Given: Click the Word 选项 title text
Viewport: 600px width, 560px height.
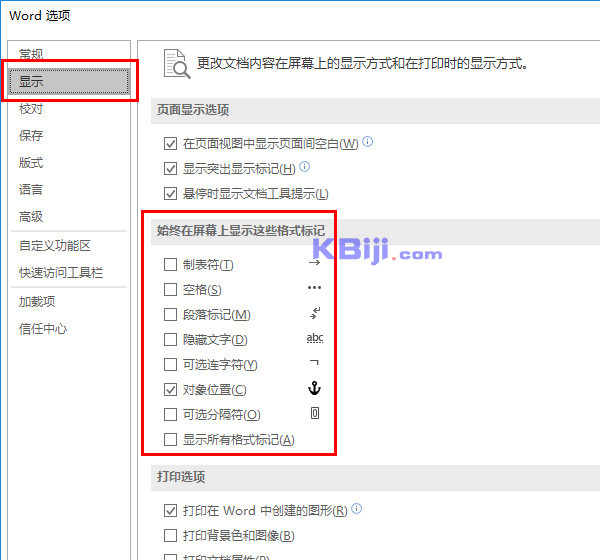Looking at the screenshot, I should 40,16.
